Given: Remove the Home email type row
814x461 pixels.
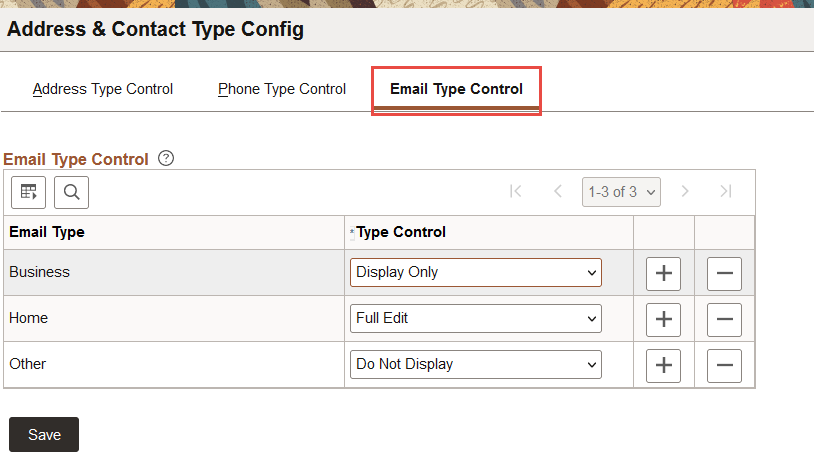Looking at the screenshot, I should [724, 319].
